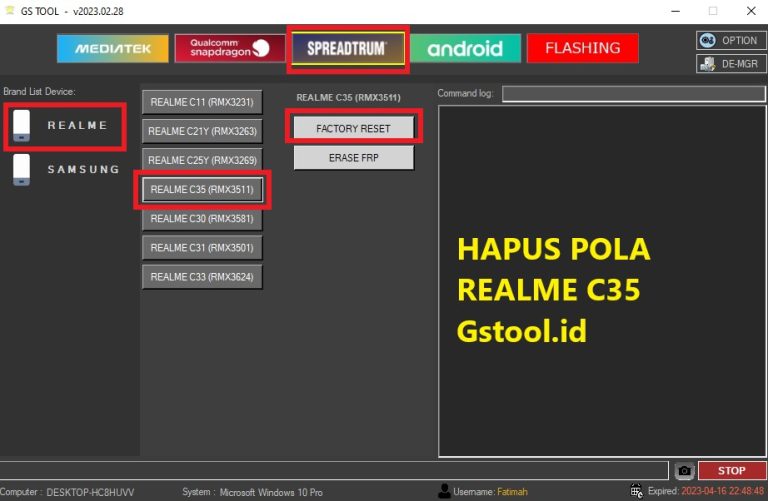Click computer name DESKTOP-HC8HUVV
768x501 pixels.
[90, 492]
